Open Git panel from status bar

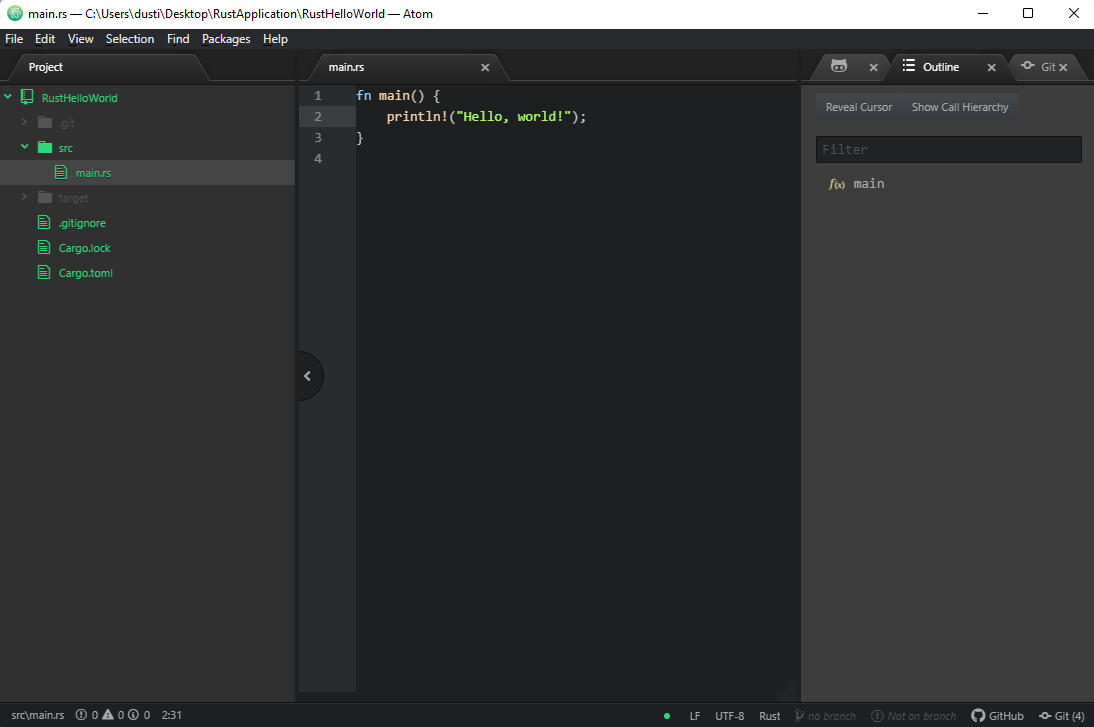pos(1062,716)
